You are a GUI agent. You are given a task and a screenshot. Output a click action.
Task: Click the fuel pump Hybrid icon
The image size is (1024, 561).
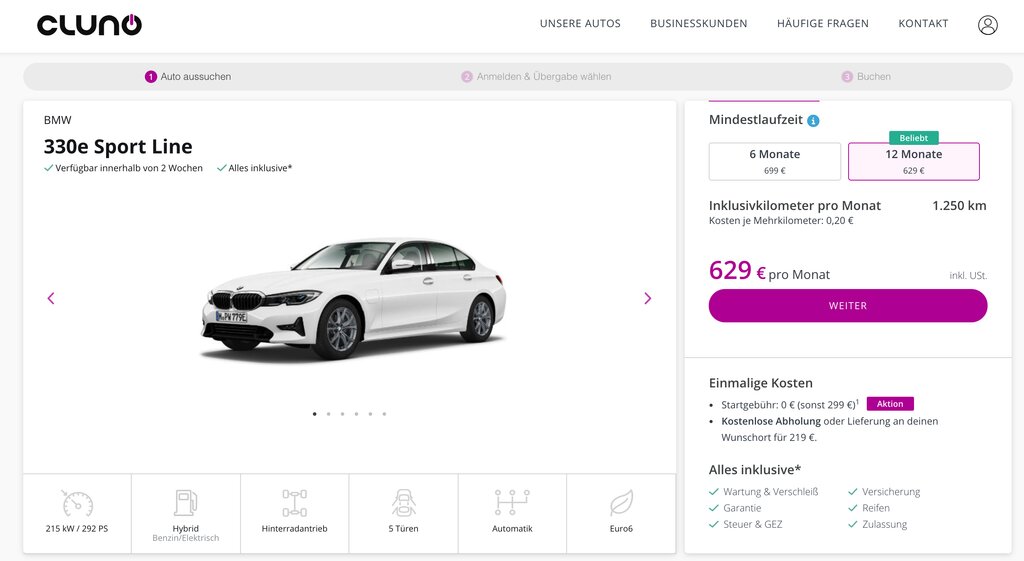click(185, 503)
